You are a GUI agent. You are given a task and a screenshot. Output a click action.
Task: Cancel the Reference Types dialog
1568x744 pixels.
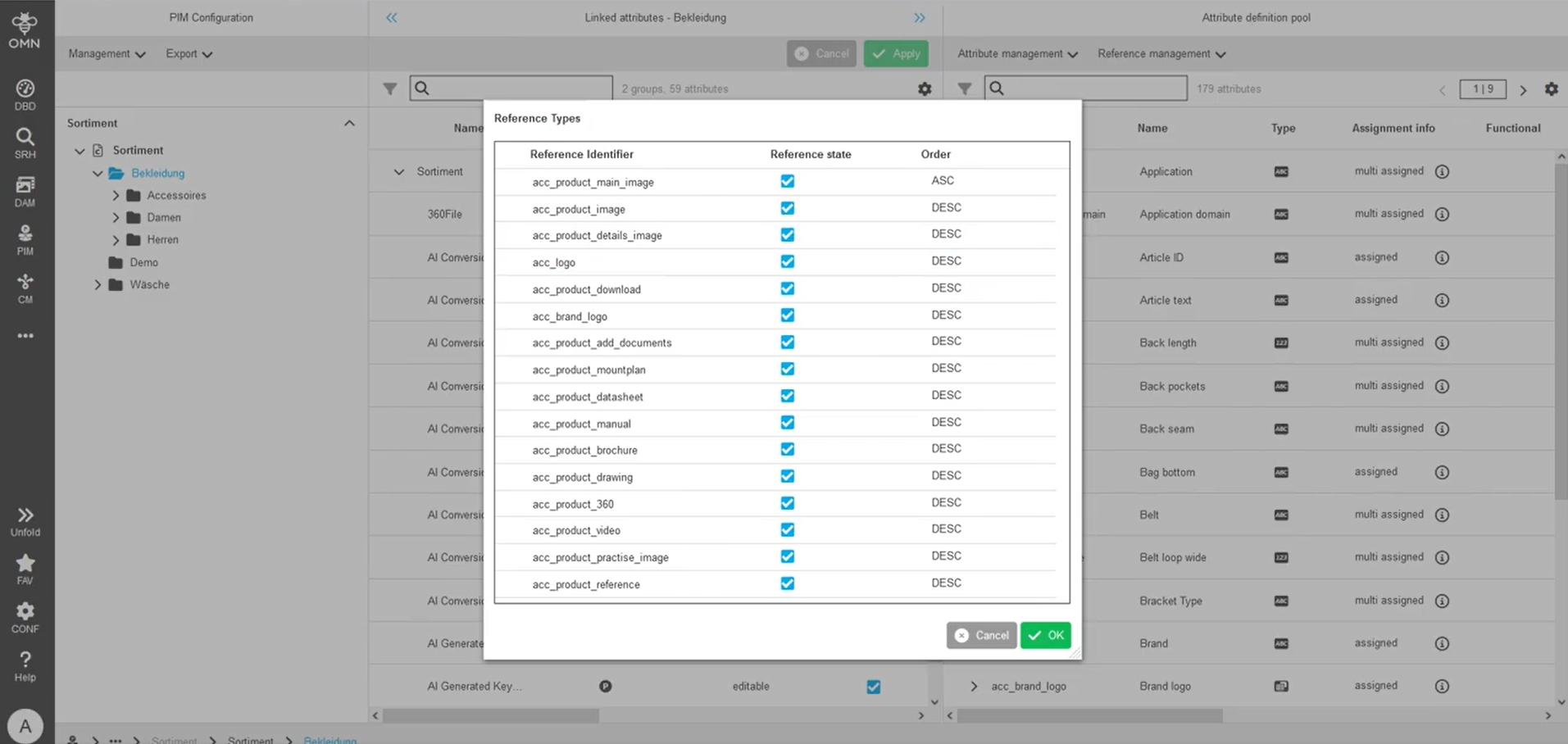pyautogui.click(x=981, y=635)
